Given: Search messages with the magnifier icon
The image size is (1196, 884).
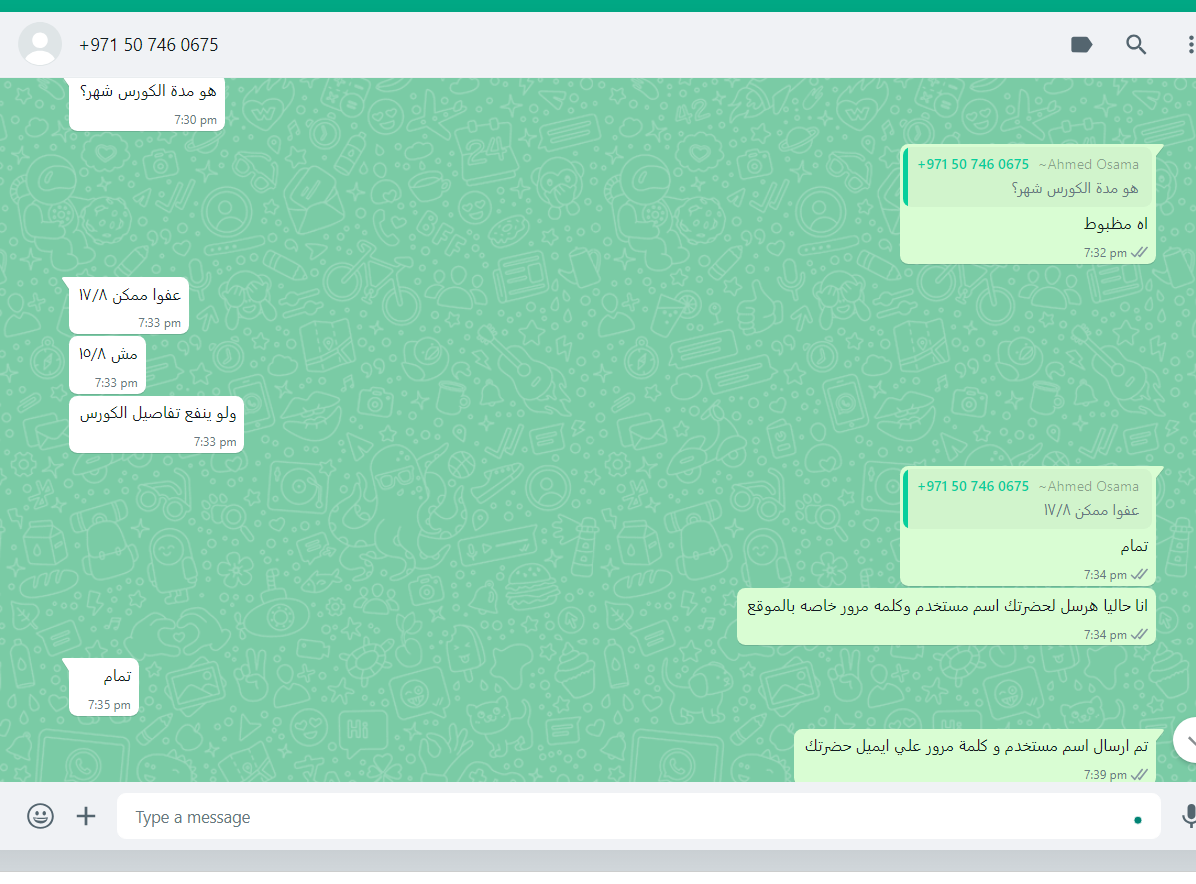Looking at the screenshot, I should pyautogui.click(x=1137, y=45).
